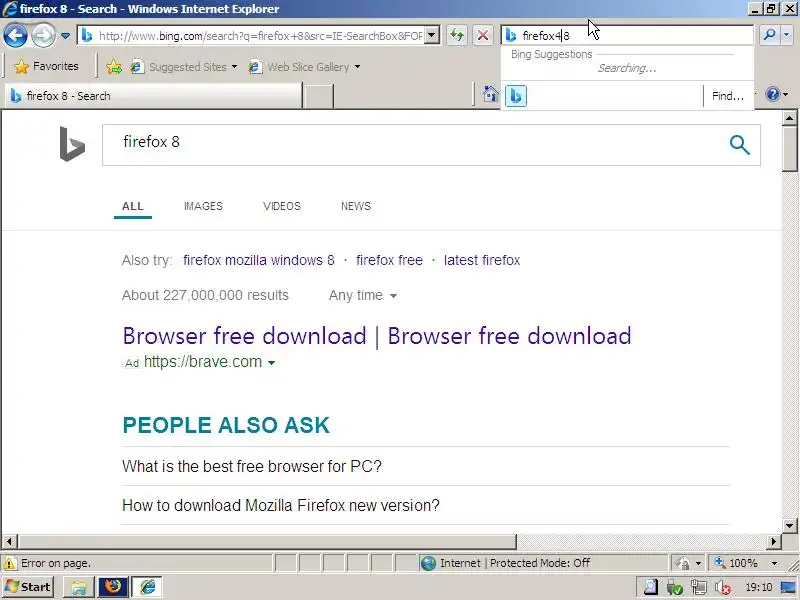
Task: Click the vertical scrollbar down arrow
Action: point(789,526)
